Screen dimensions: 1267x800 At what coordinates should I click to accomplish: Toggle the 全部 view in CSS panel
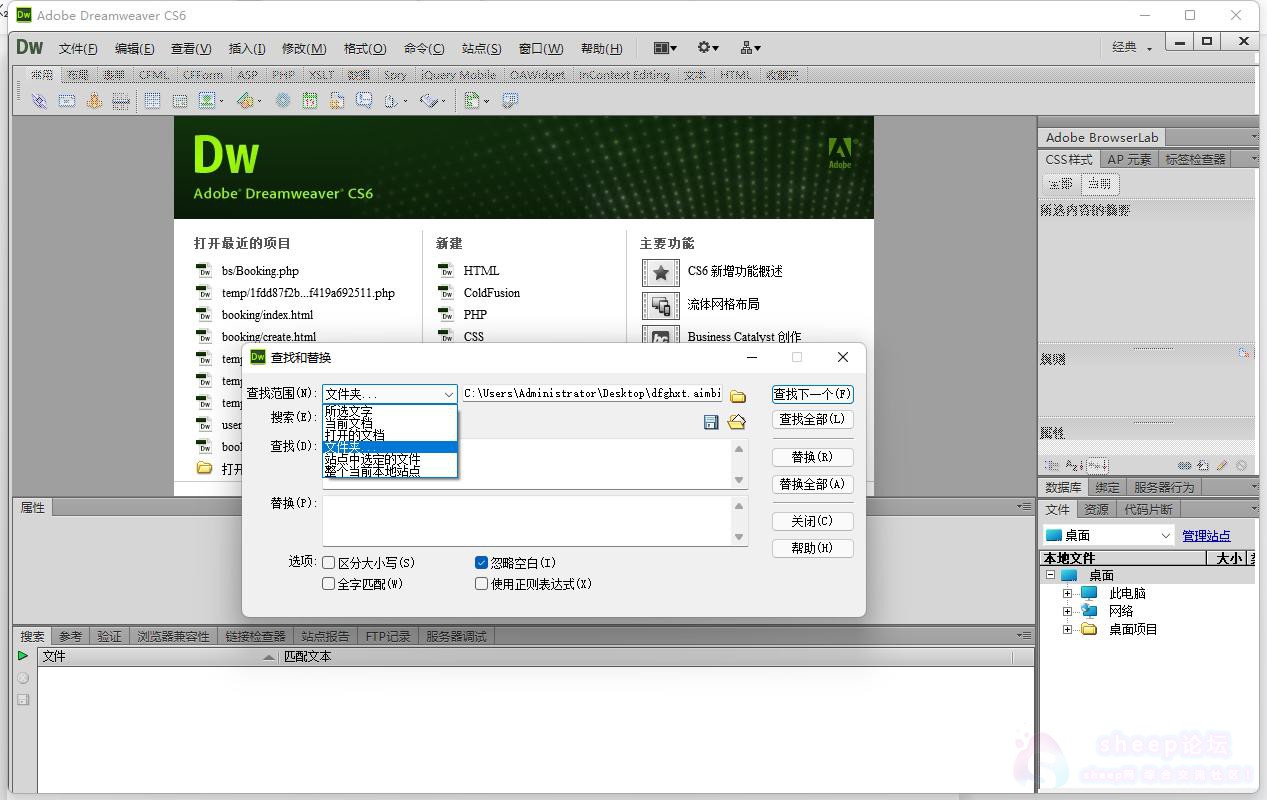coord(1060,184)
